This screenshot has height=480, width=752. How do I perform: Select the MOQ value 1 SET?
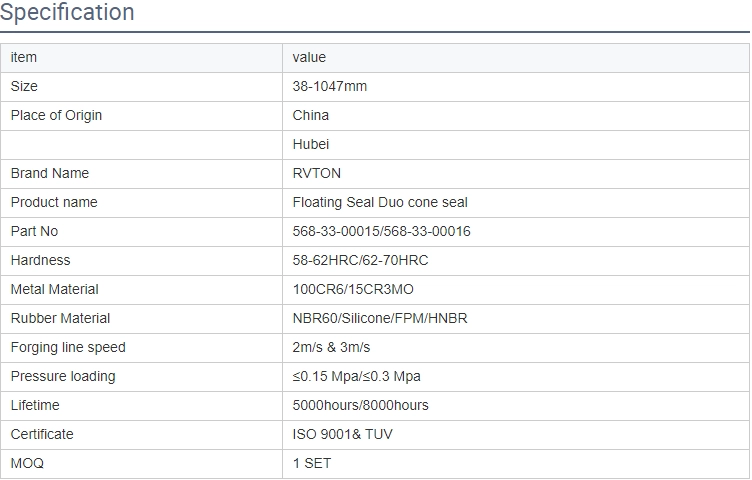click(312, 463)
